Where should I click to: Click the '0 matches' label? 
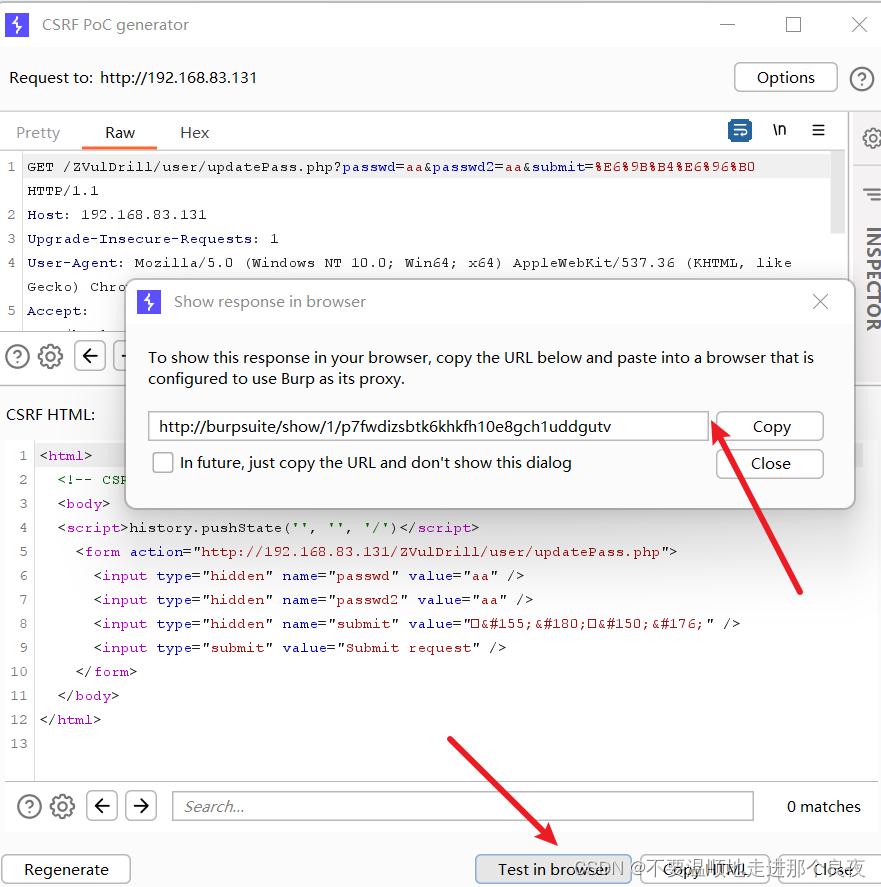coord(823,806)
